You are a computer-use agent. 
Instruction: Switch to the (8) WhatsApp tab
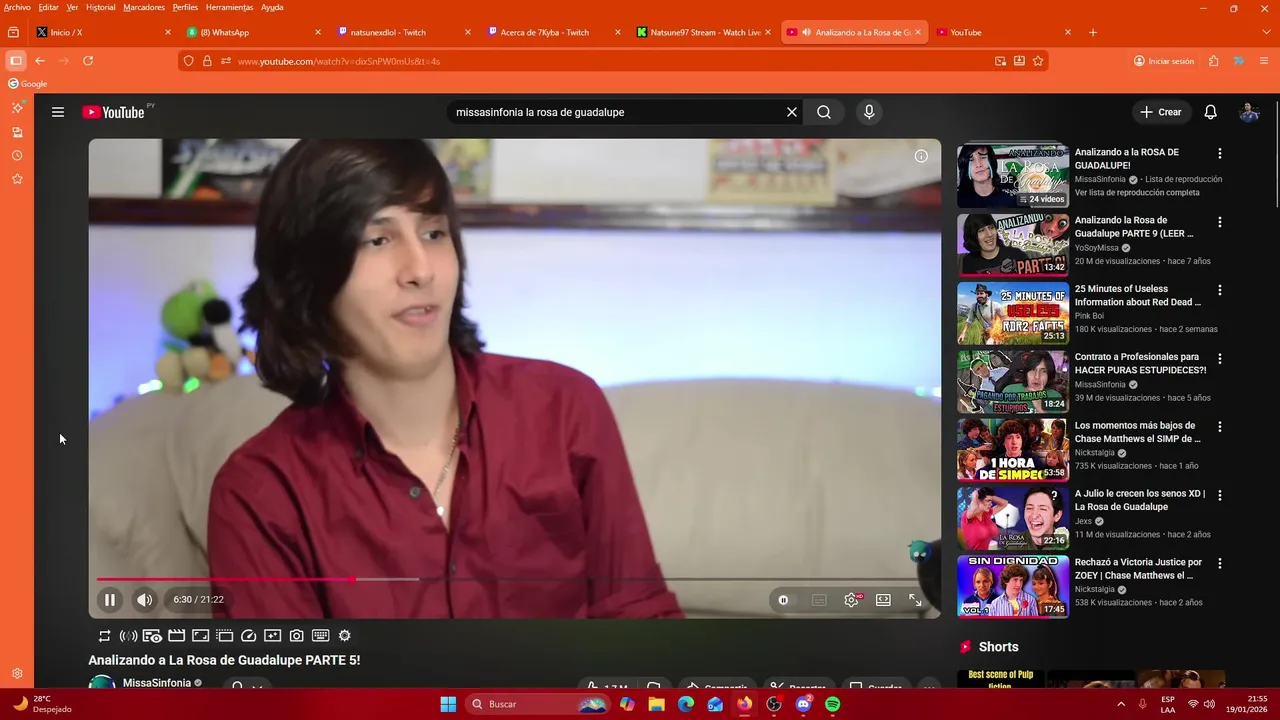coord(254,32)
